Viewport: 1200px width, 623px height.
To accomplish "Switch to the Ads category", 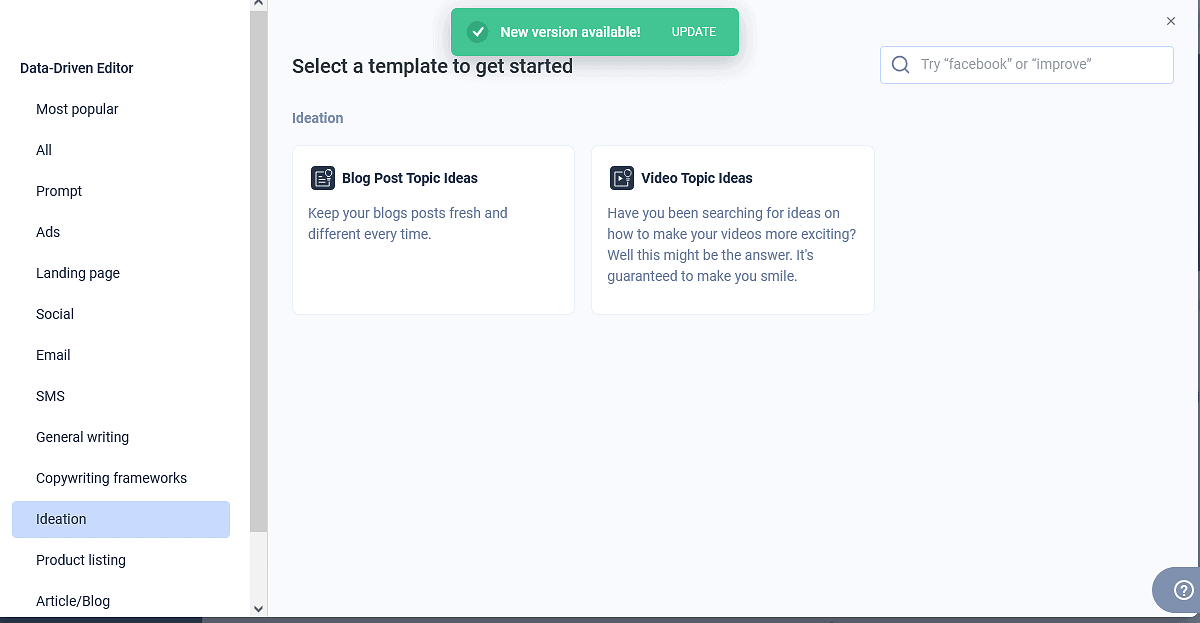I will pos(48,232).
